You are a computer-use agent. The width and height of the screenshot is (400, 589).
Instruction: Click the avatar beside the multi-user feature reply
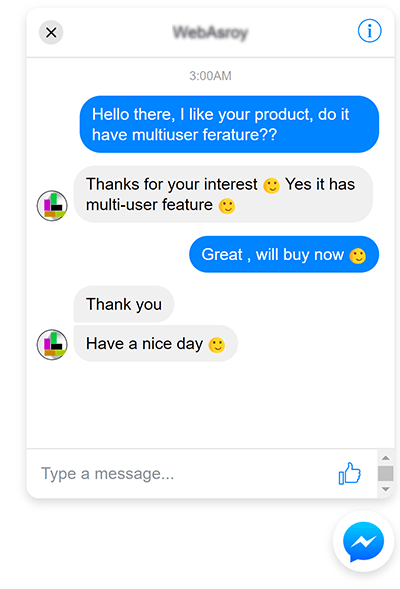52,205
